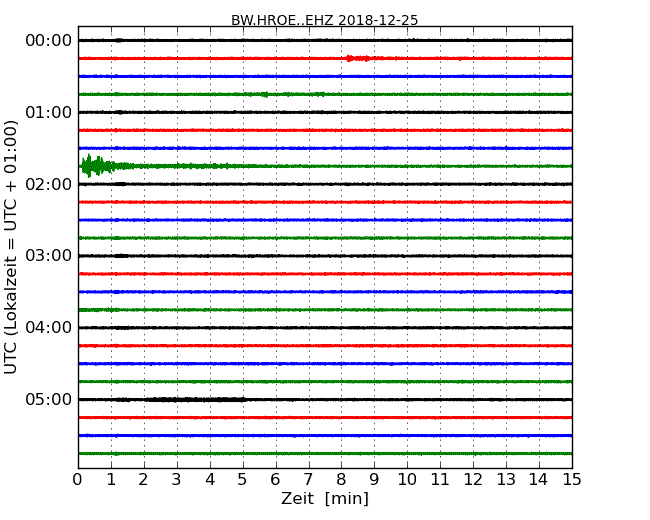Click the x-axis tick label 13
This screenshot has width=650, height=520.
coord(506,480)
